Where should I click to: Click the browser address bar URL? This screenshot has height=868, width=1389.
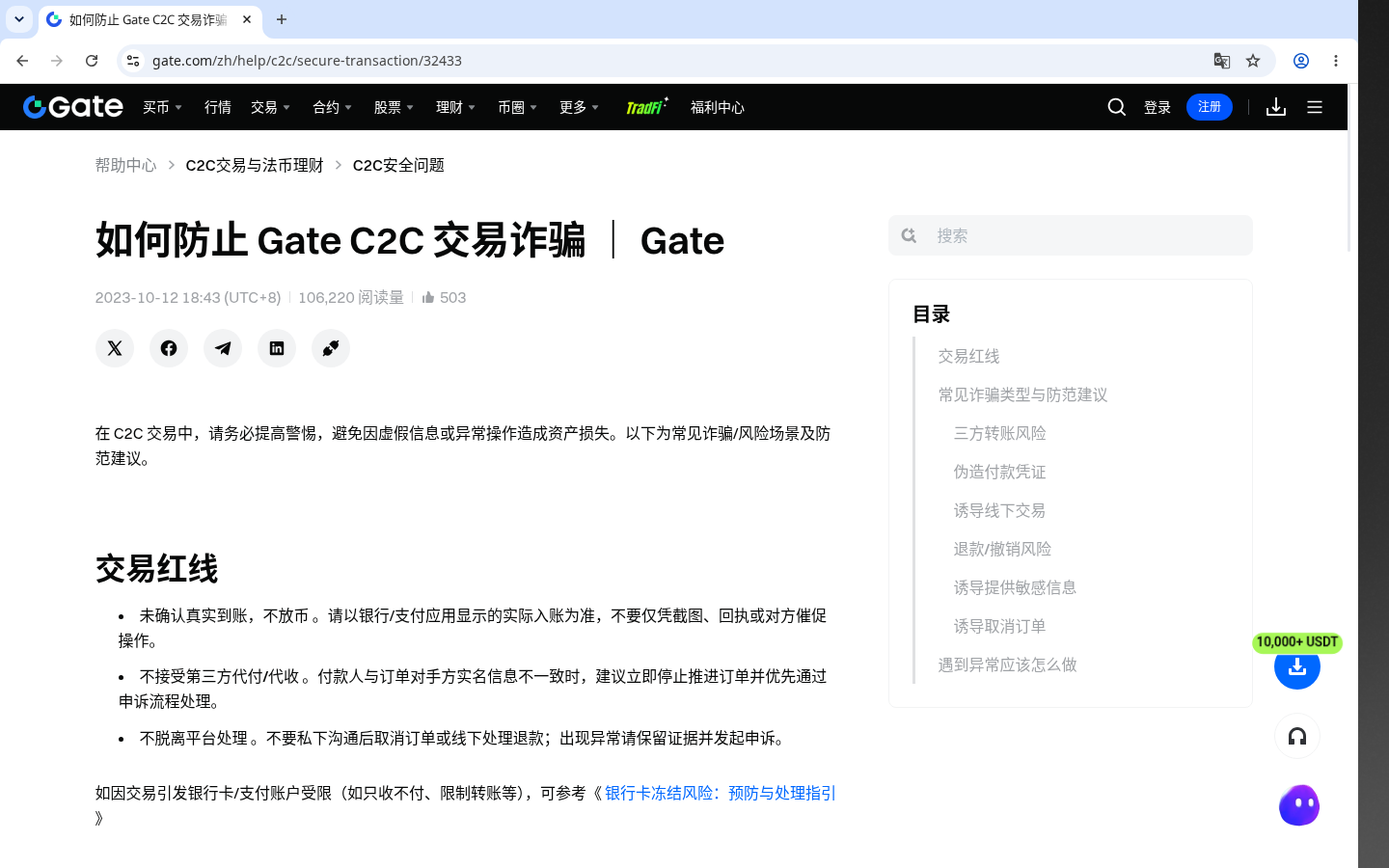tap(307, 61)
